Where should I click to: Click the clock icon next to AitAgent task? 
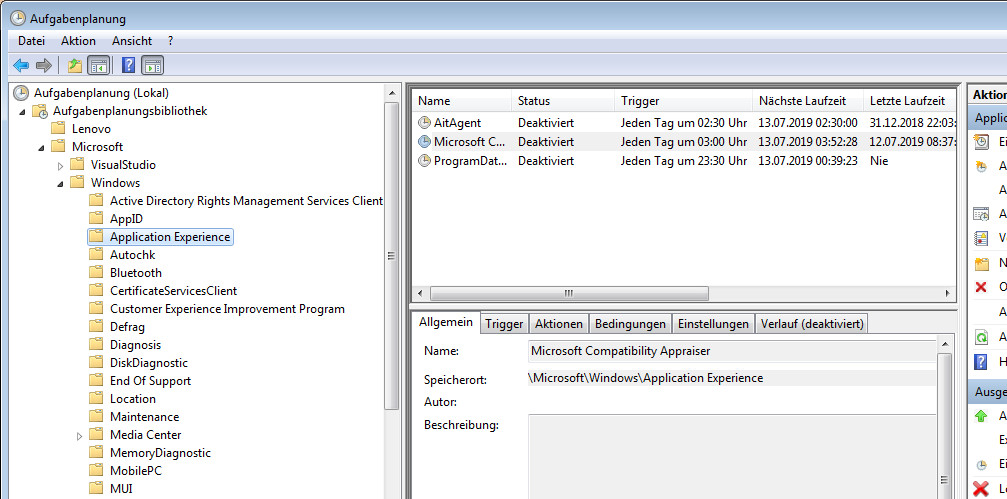[425, 123]
